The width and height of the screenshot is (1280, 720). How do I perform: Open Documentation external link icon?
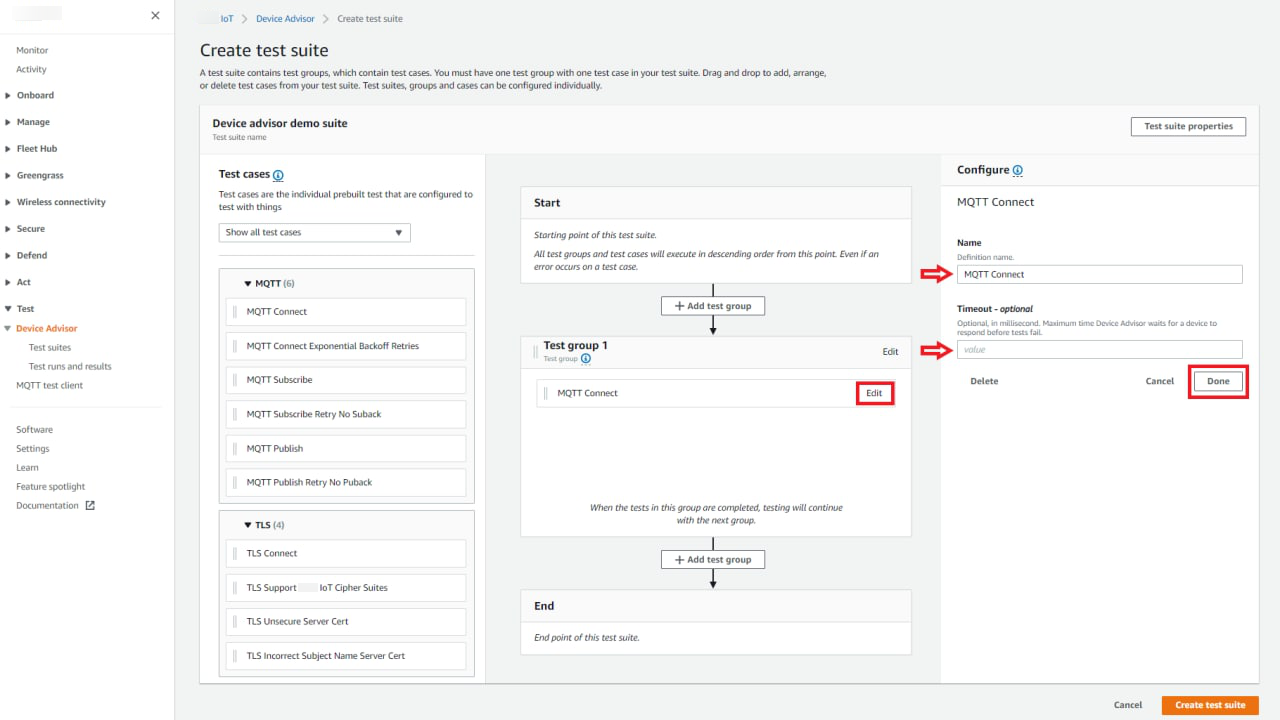point(90,506)
